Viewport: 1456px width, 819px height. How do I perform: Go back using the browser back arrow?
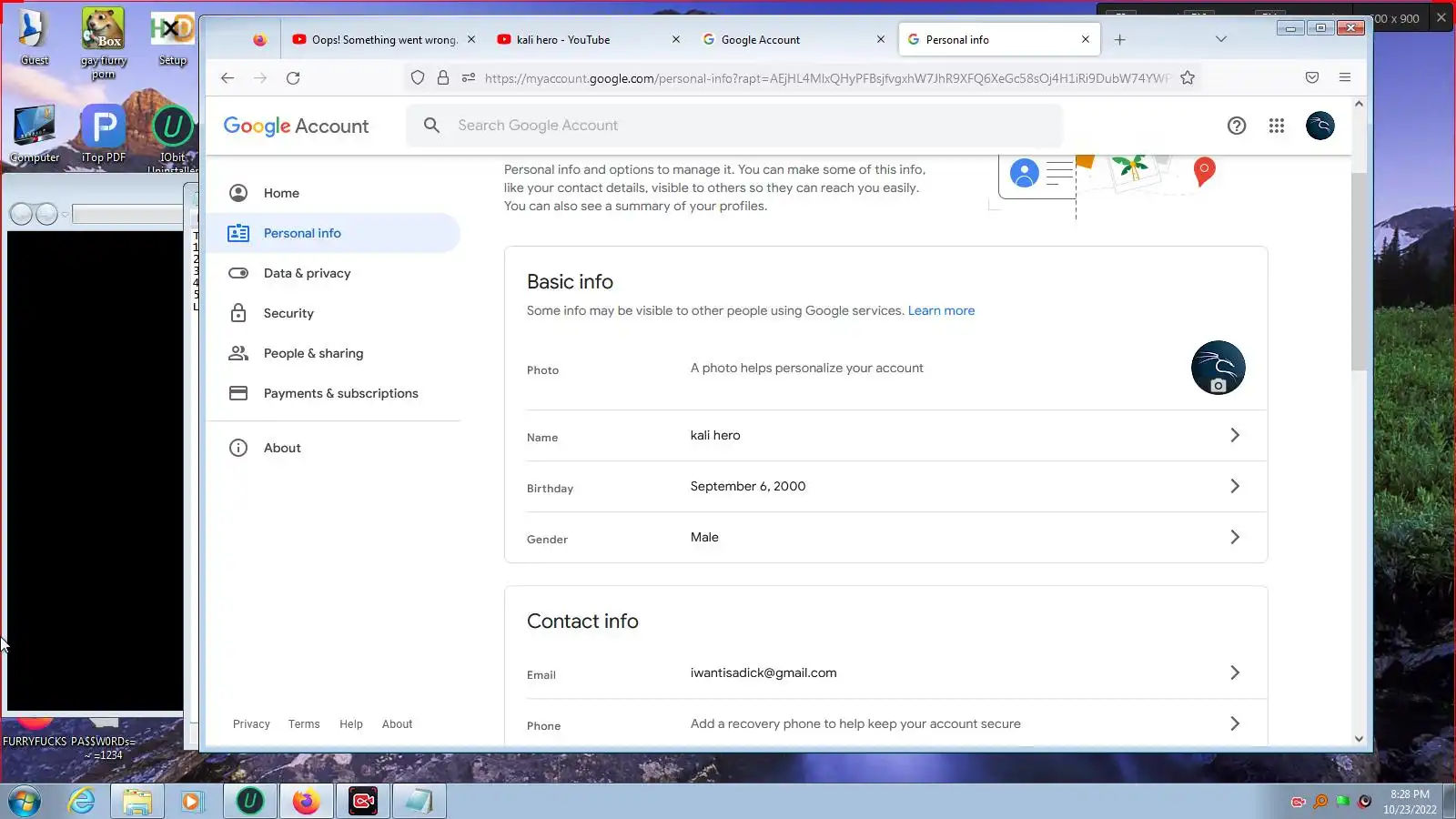click(227, 78)
